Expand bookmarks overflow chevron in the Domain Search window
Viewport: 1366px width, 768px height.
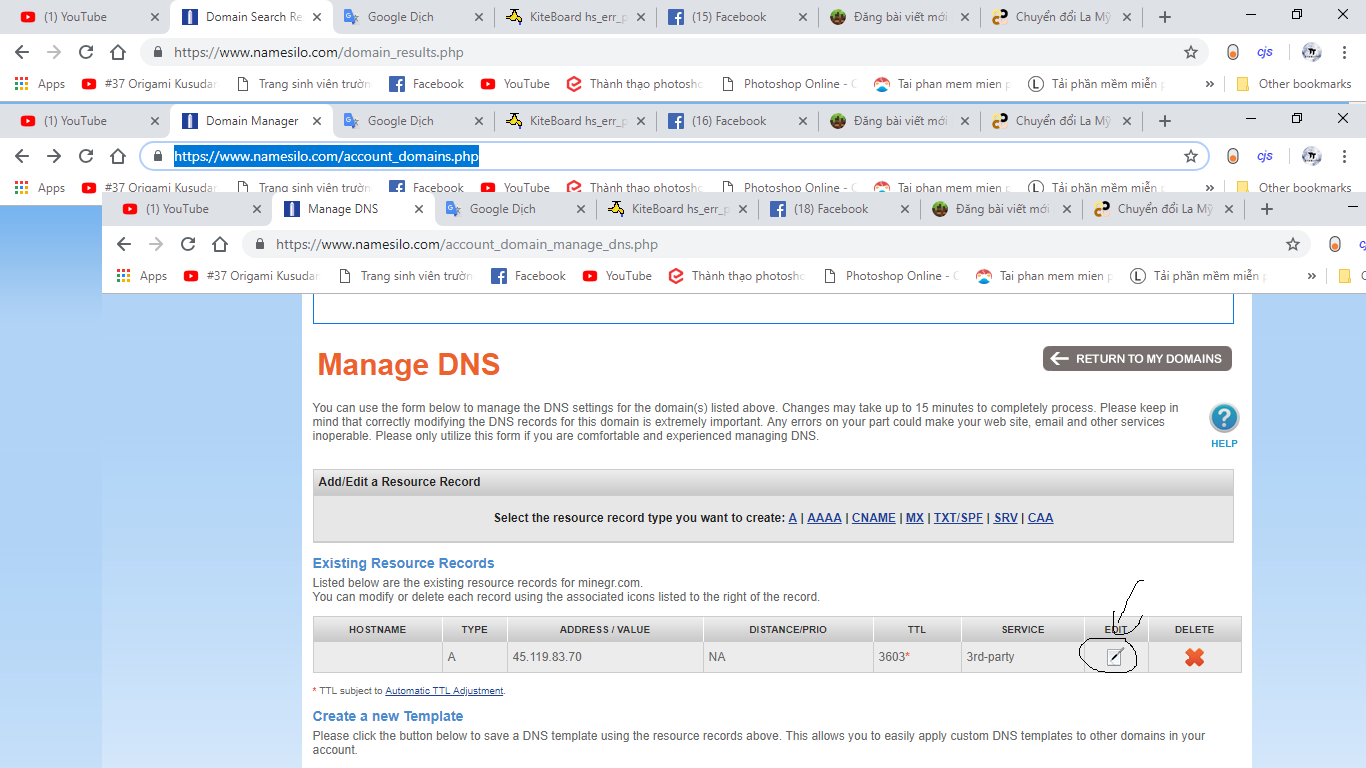pos(1210,84)
